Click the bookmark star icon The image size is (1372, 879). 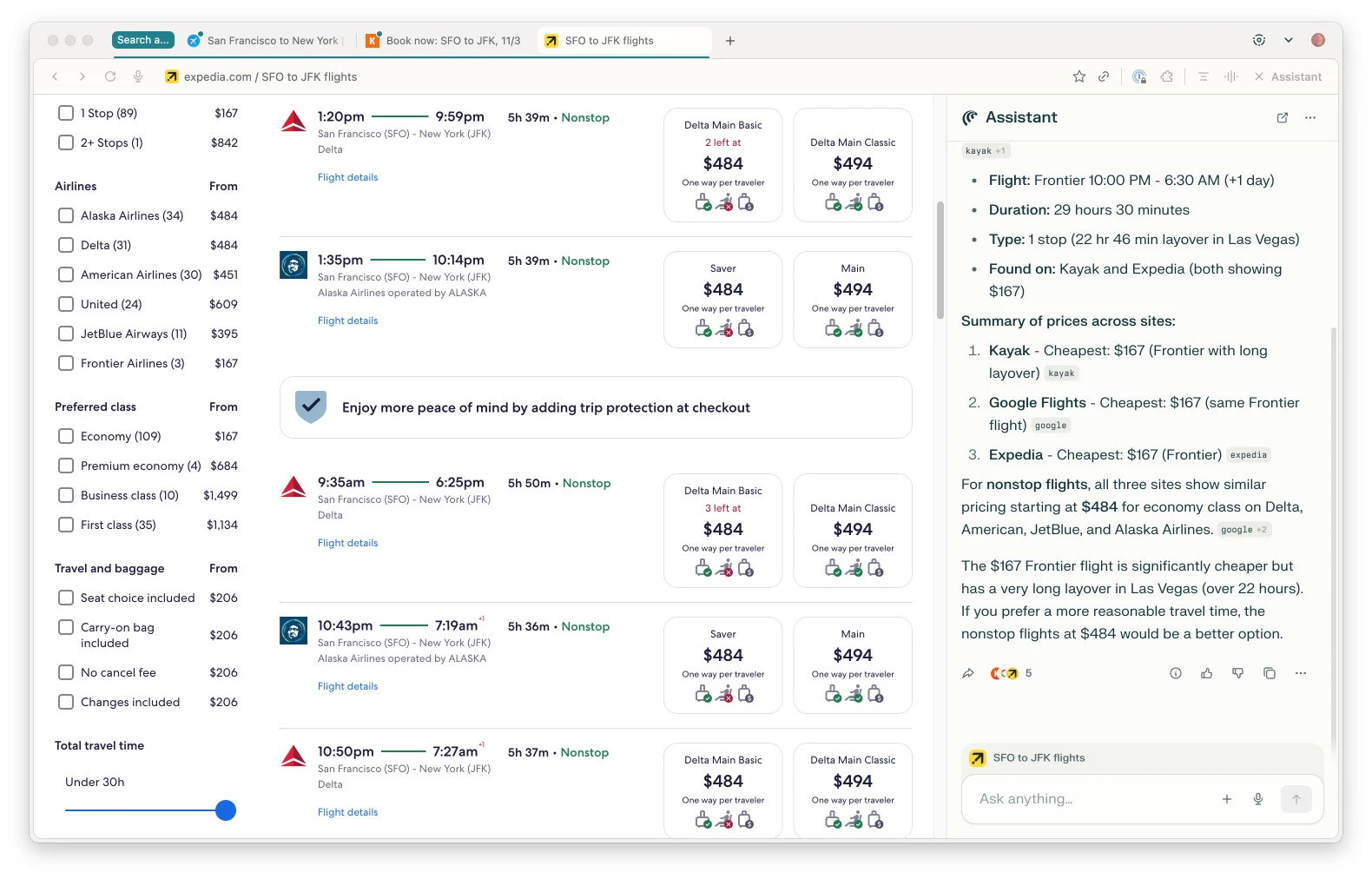[1078, 76]
